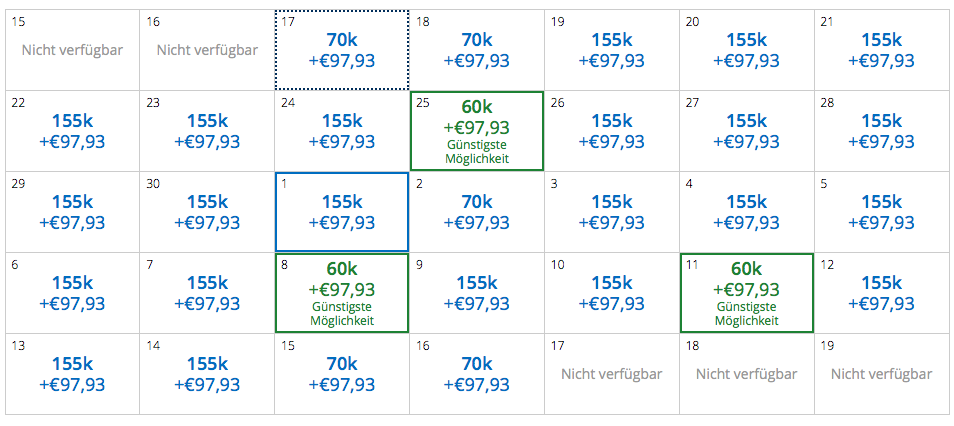Pick day 12 at 155k

[x=881, y=293]
